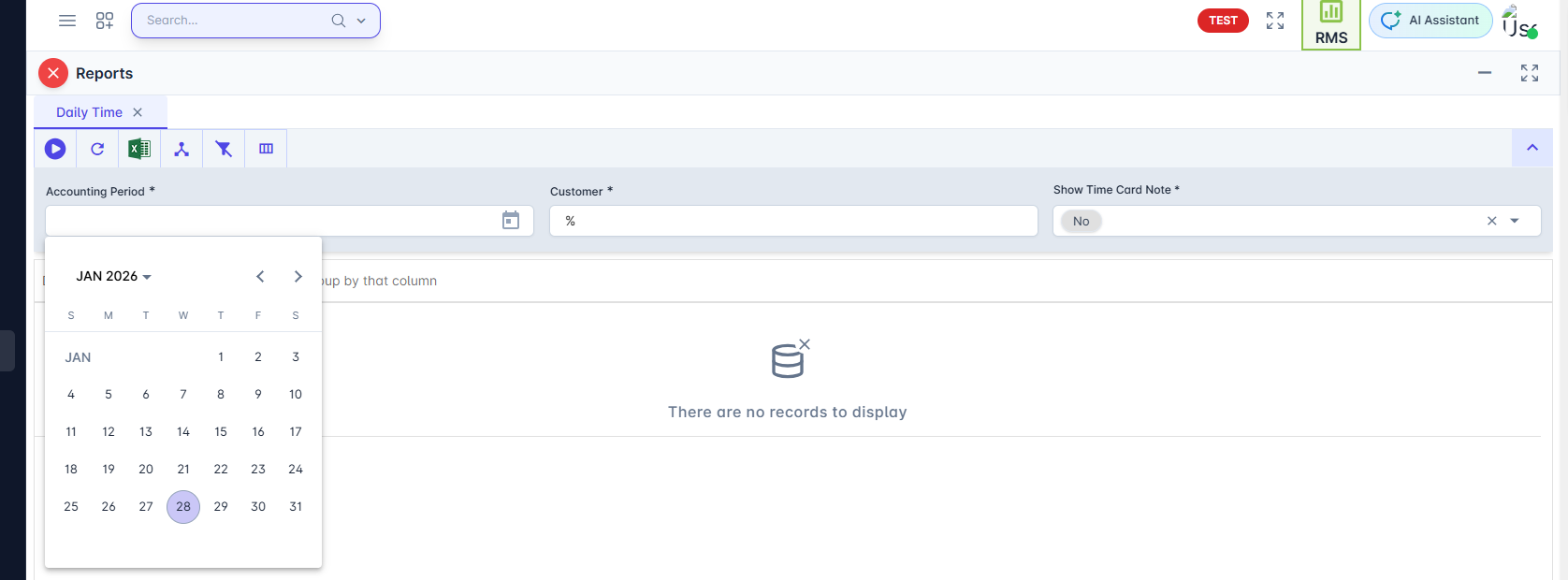
Task: Open the user profile avatar
Action: click(x=1519, y=22)
